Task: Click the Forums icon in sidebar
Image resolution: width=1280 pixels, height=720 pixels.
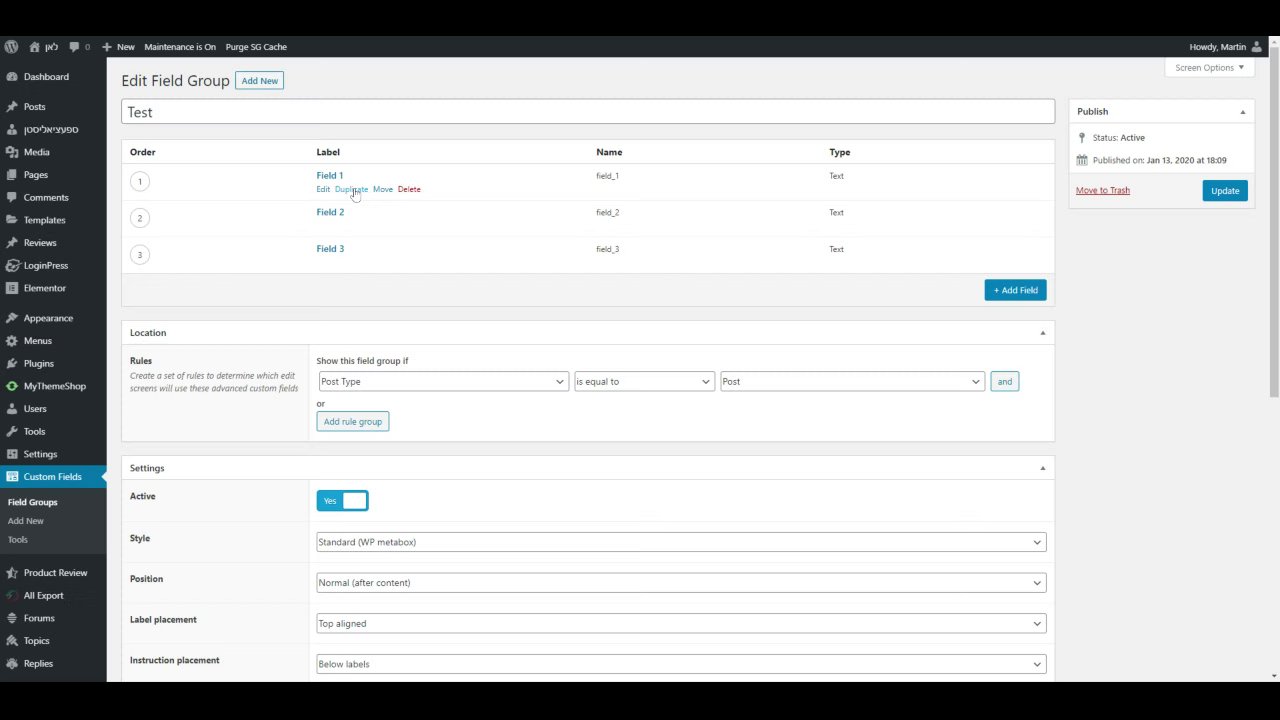Action: point(12,618)
